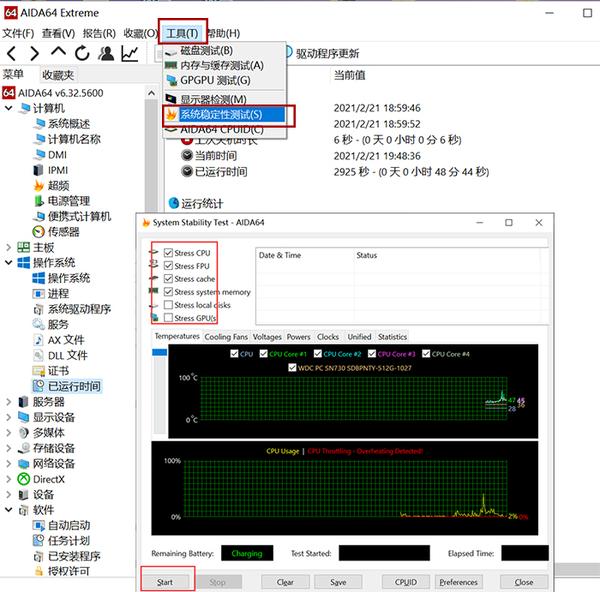
Task: Click the Save button
Action: [338, 582]
